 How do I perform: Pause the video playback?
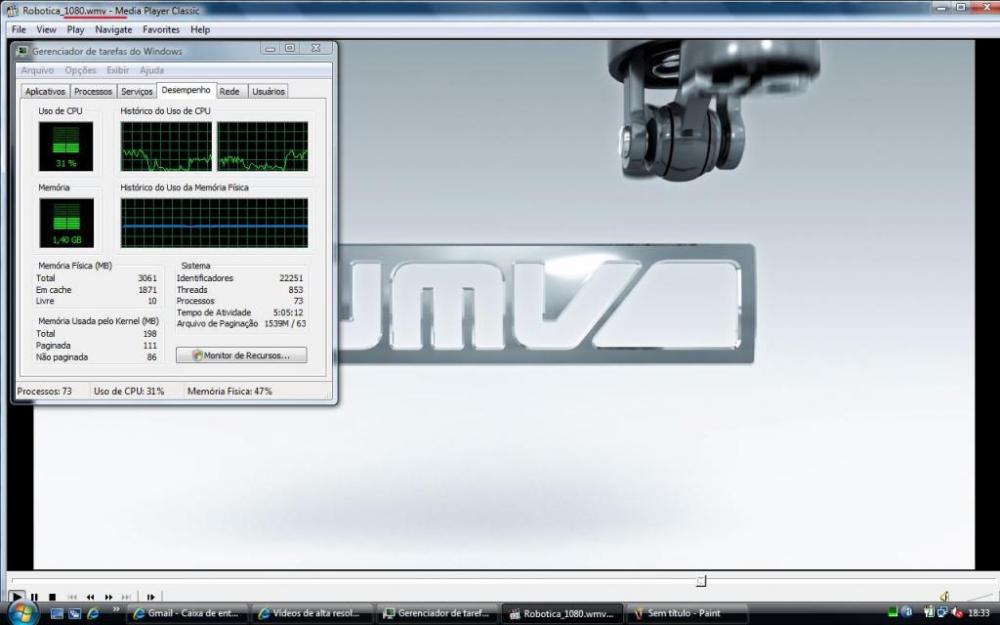[34, 597]
